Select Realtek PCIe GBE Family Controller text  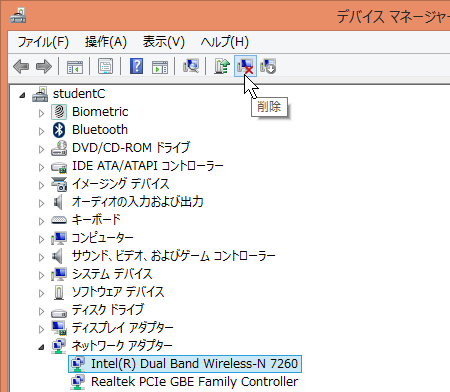[x=194, y=382]
